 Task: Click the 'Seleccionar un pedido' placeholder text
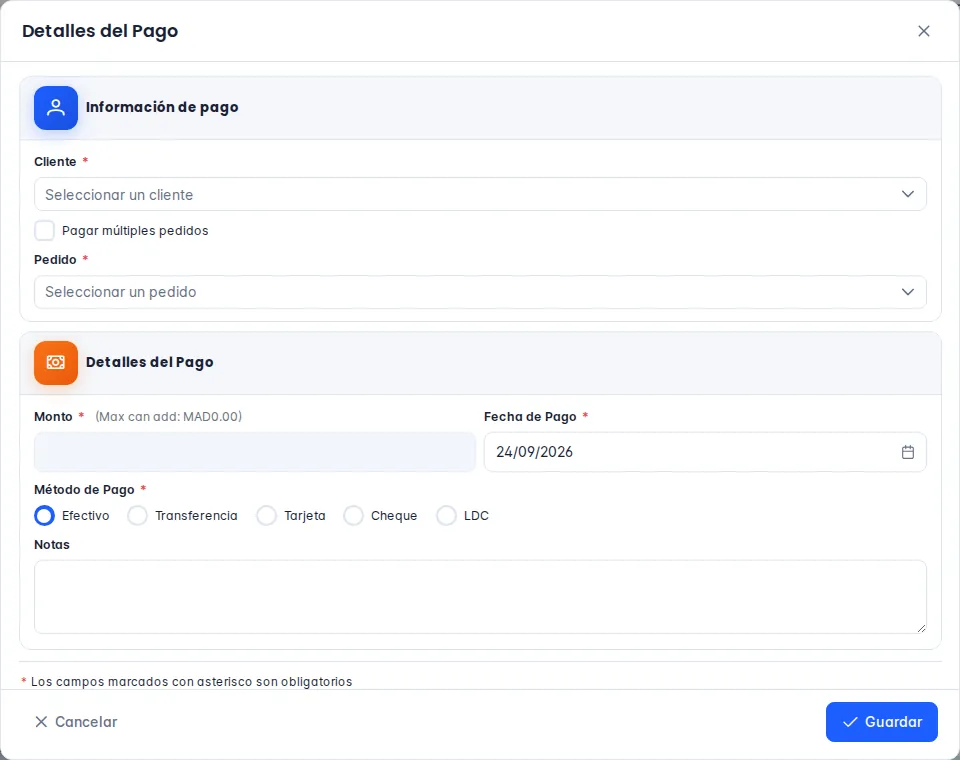coord(121,292)
